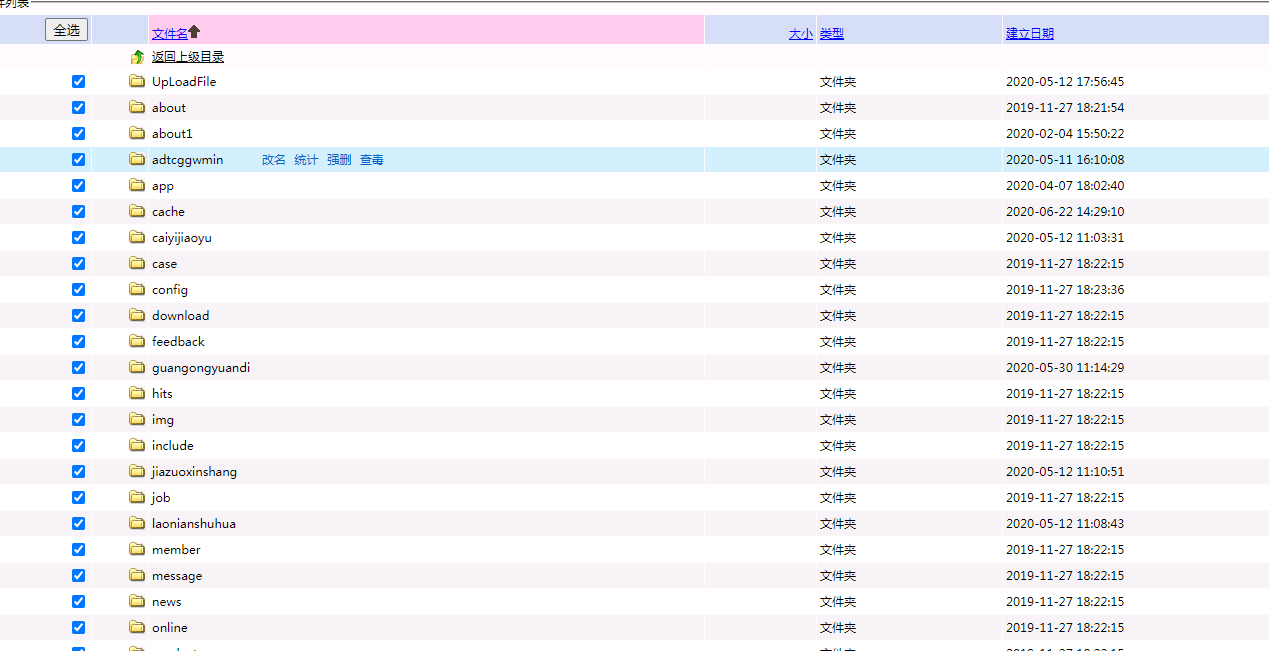The height and width of the screenshot is (651, 1269).
Task: Toggle the checkbox for the feedback folder
Action: click(79, 342)
